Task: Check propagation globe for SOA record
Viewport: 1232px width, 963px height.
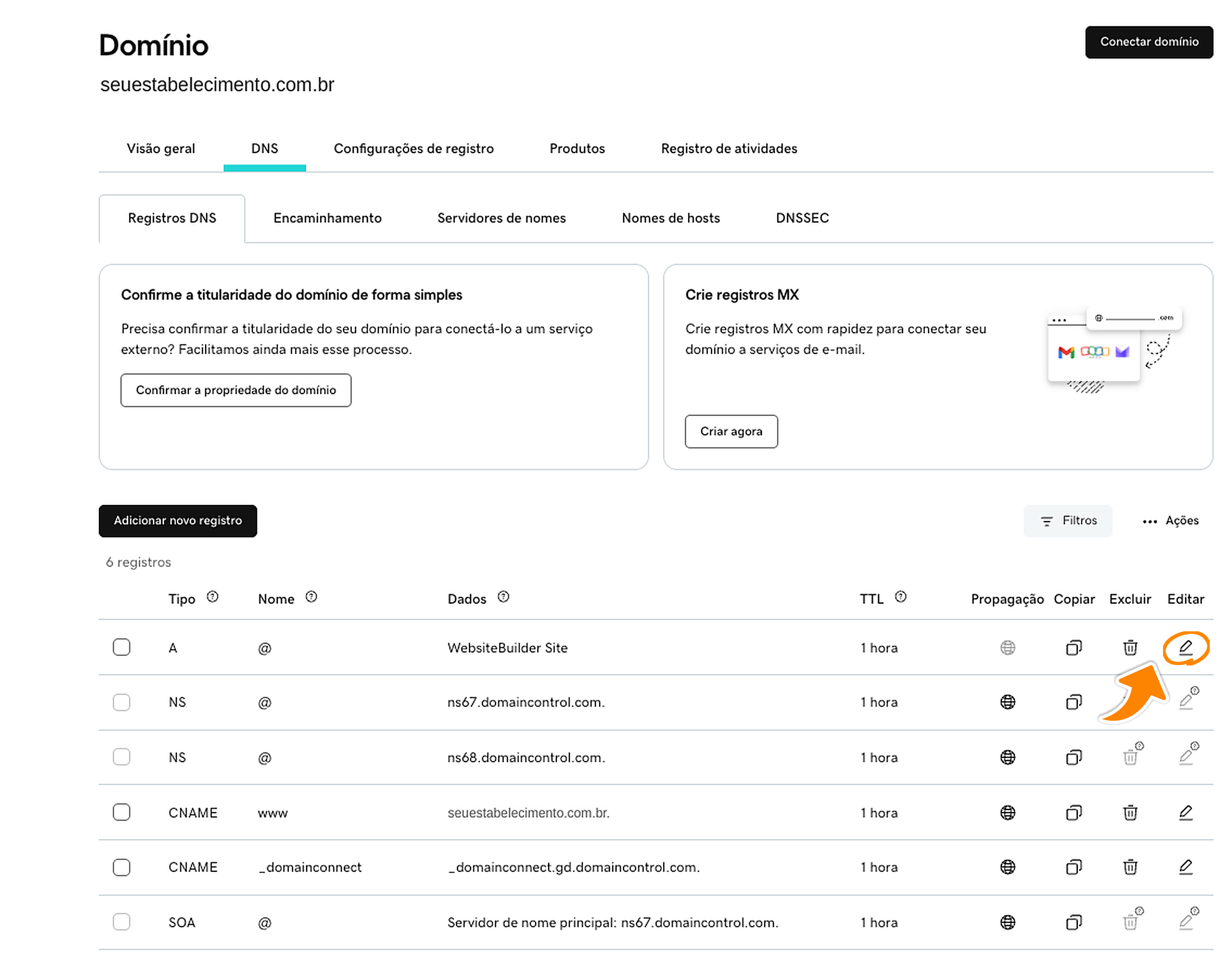Action: tap(1007, 922)
